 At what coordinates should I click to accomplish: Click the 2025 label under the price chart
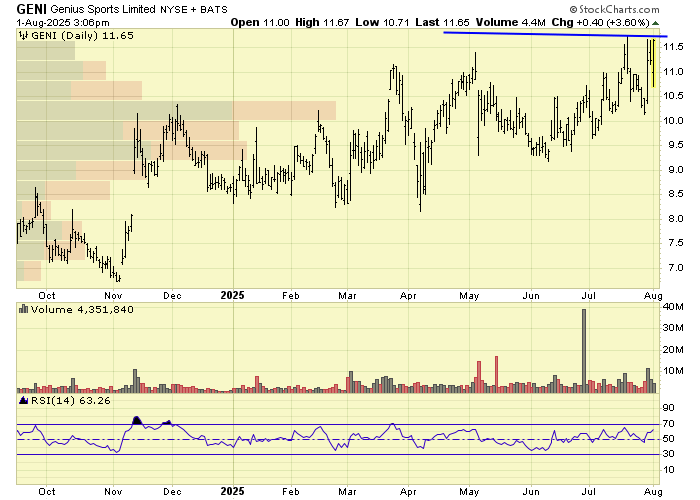[233, 296]
